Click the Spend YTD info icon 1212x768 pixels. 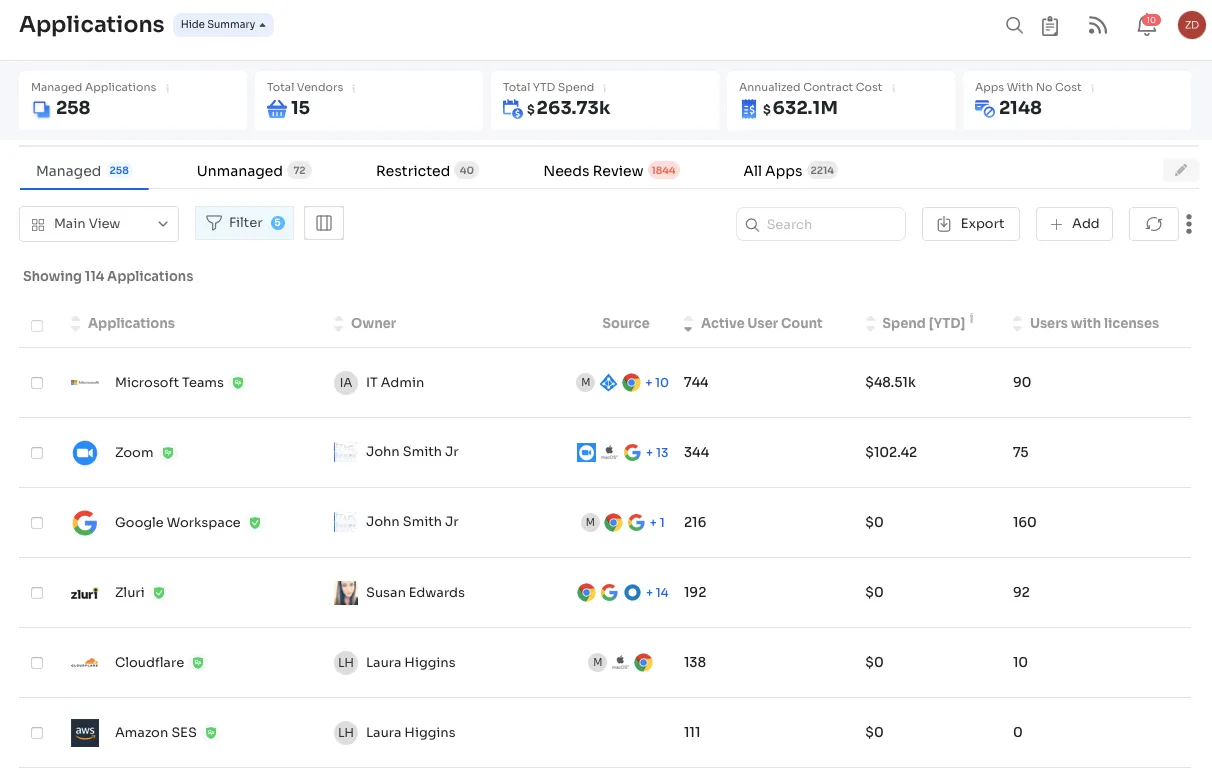[972, 319]
